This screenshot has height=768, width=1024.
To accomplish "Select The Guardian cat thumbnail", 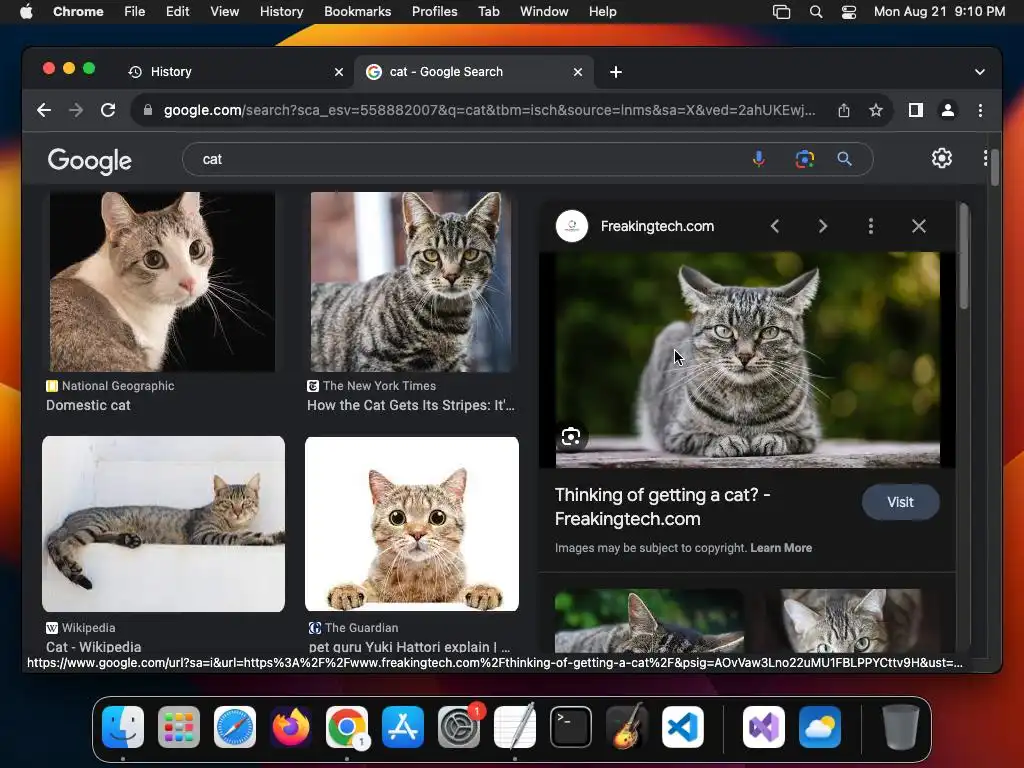I will (x=412, y=524).
